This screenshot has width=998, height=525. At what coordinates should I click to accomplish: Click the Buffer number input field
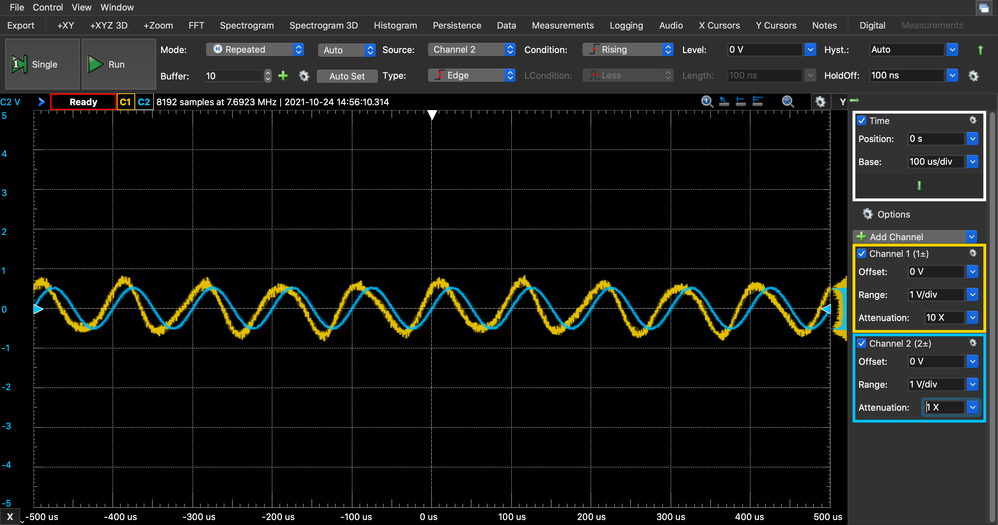[x=232, y=76]
